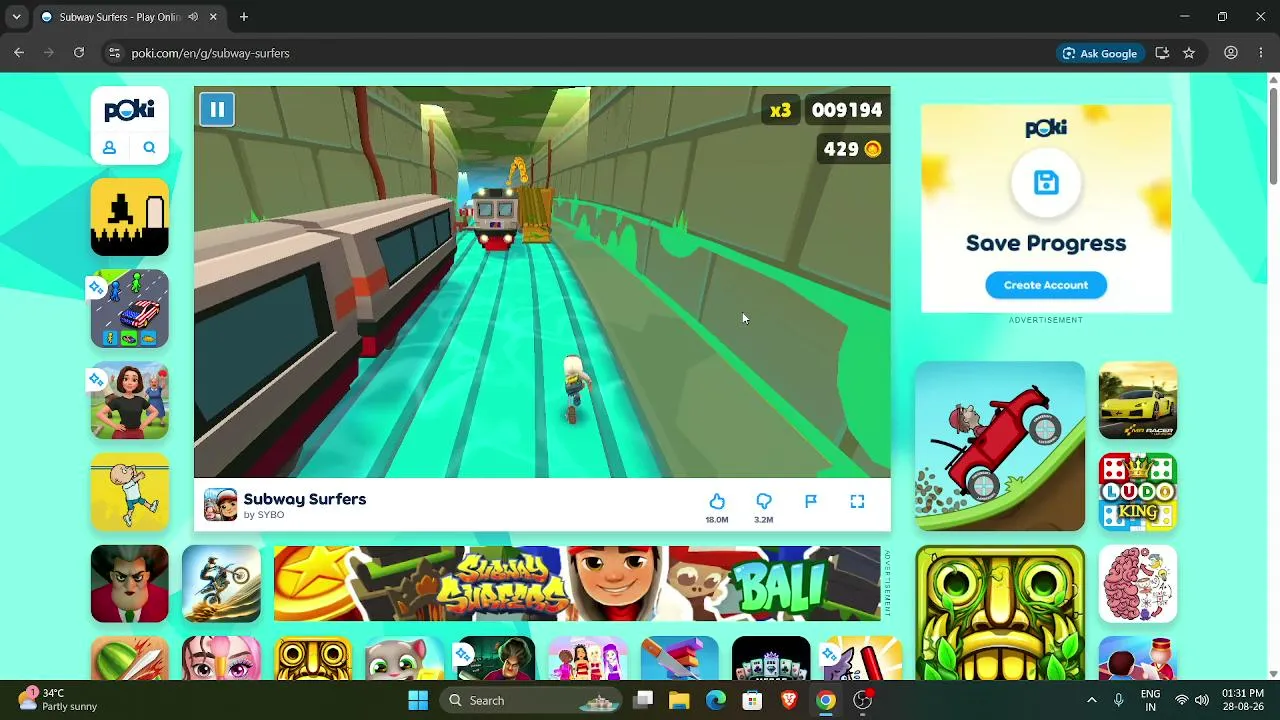Open the ENG IN language switcher
Image resolution: width=1280 pixels, height=720 pixels.
click(x=1150, y=700)
